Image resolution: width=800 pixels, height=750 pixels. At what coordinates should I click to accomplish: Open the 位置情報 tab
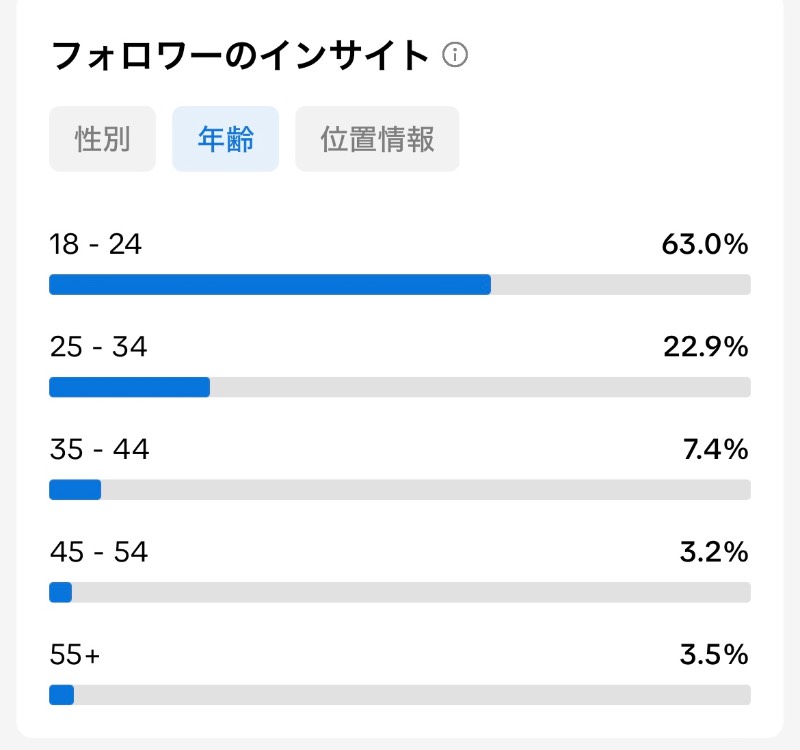(x=377, y=139)
